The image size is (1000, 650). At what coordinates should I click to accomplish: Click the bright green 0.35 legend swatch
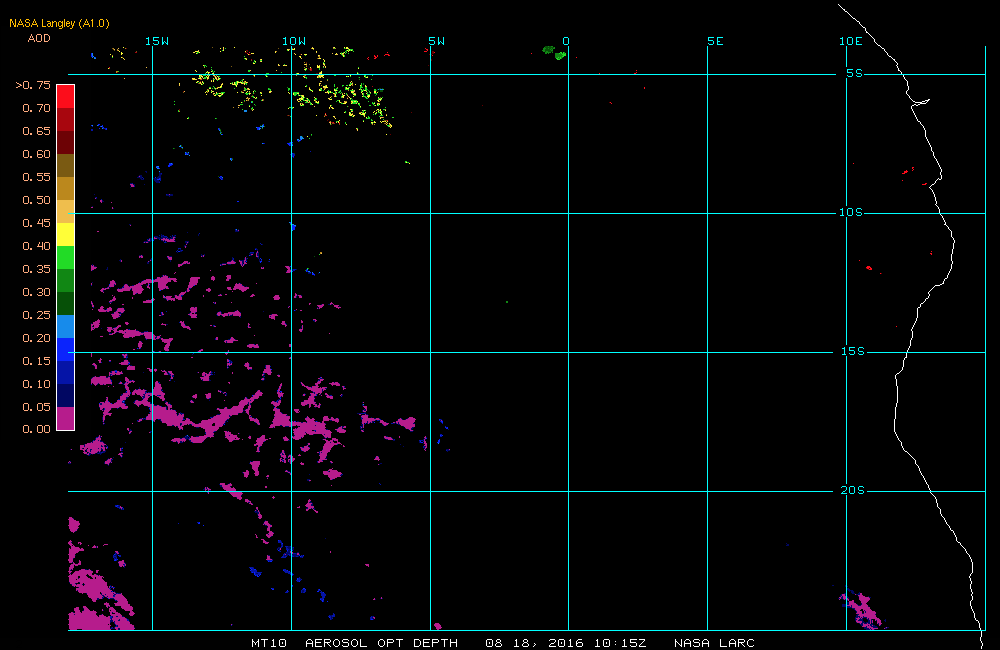(x=66, y=257)
